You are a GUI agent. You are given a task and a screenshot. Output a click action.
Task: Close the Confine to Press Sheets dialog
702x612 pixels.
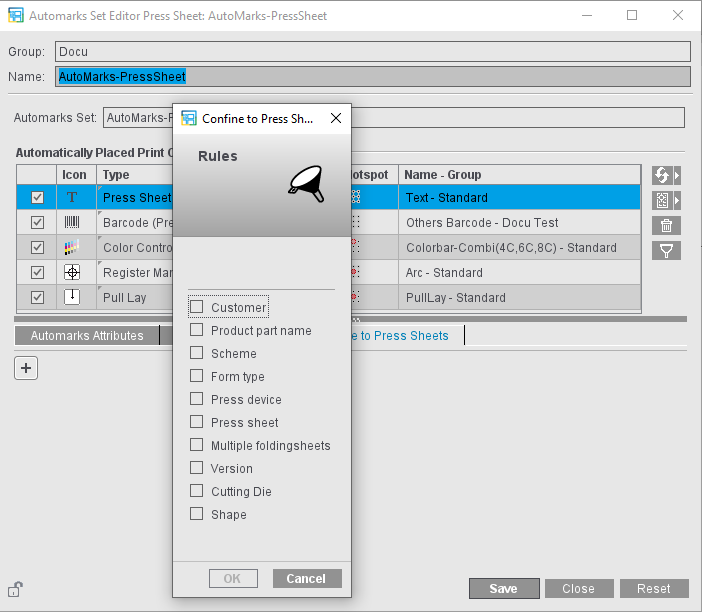(336, 118)
